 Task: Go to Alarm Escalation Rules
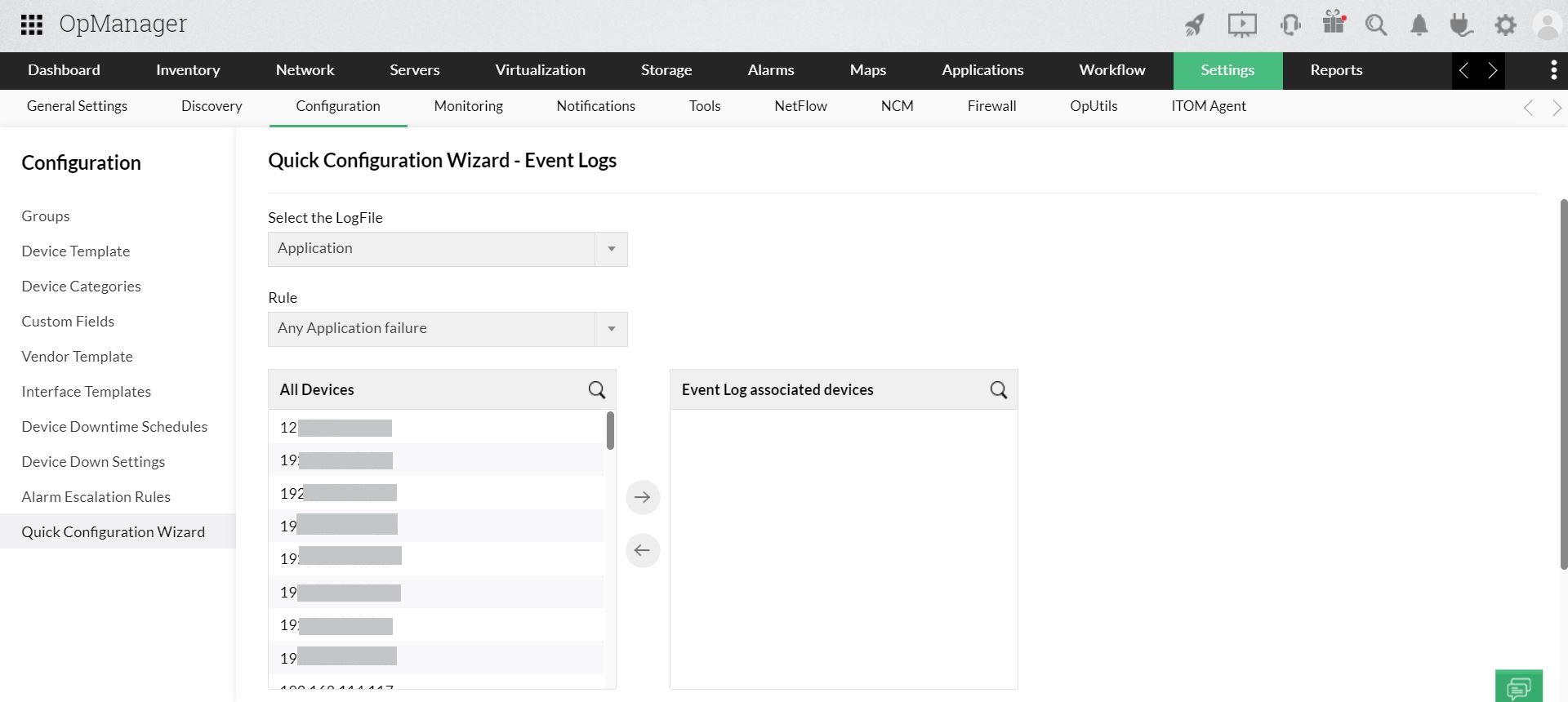[96, 497]
